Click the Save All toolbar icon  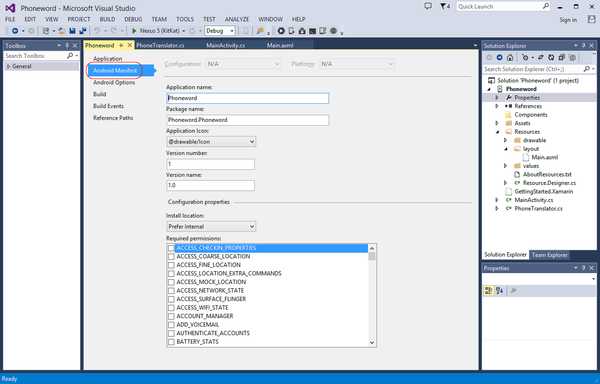coord(83,31)
